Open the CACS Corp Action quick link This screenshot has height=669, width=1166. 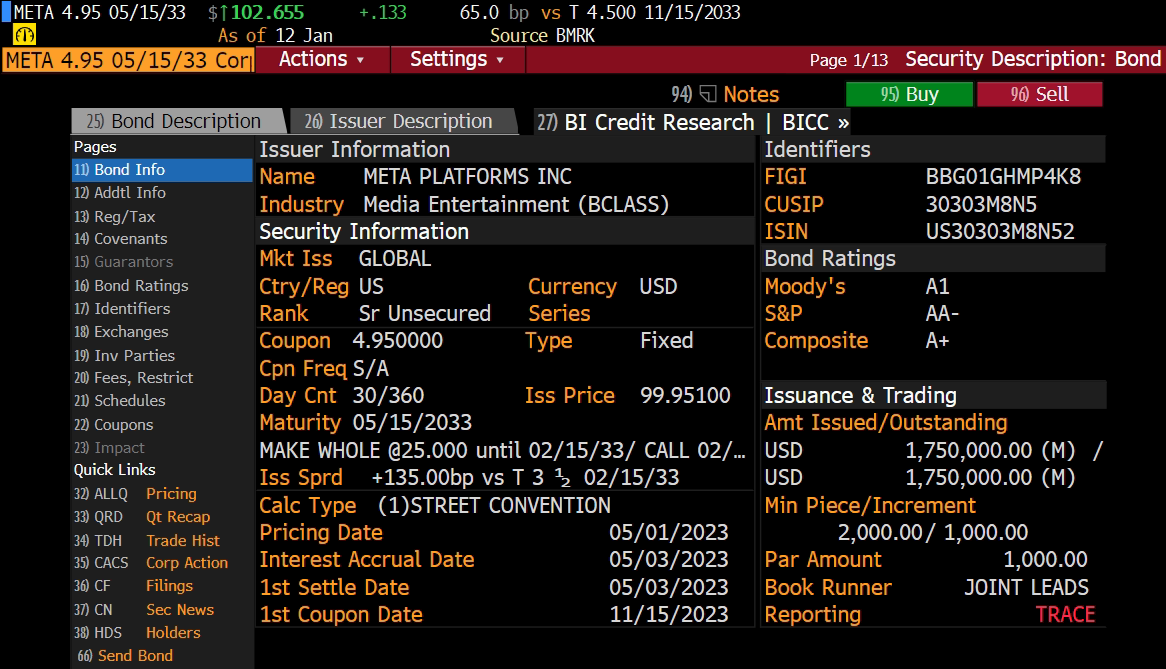(x=151, y=563)
